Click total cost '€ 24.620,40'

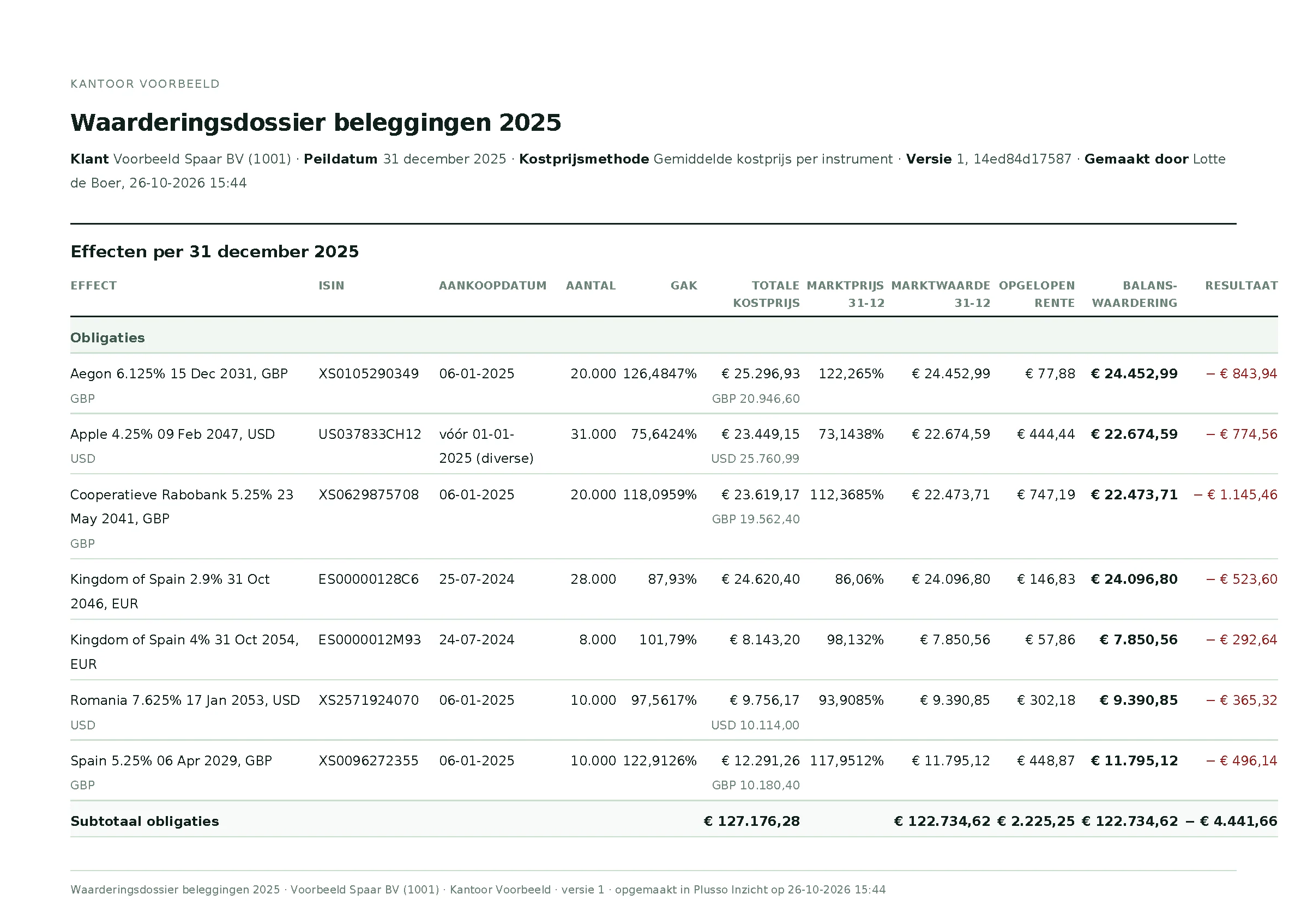click(x=761, y=579)
